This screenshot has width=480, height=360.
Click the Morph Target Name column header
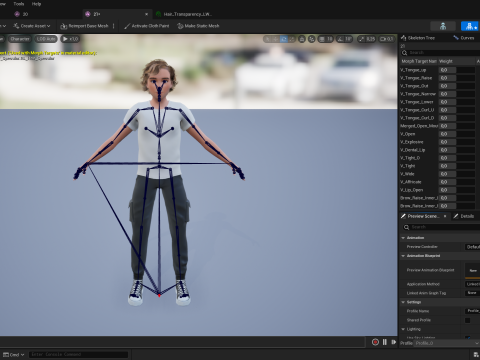419,61
